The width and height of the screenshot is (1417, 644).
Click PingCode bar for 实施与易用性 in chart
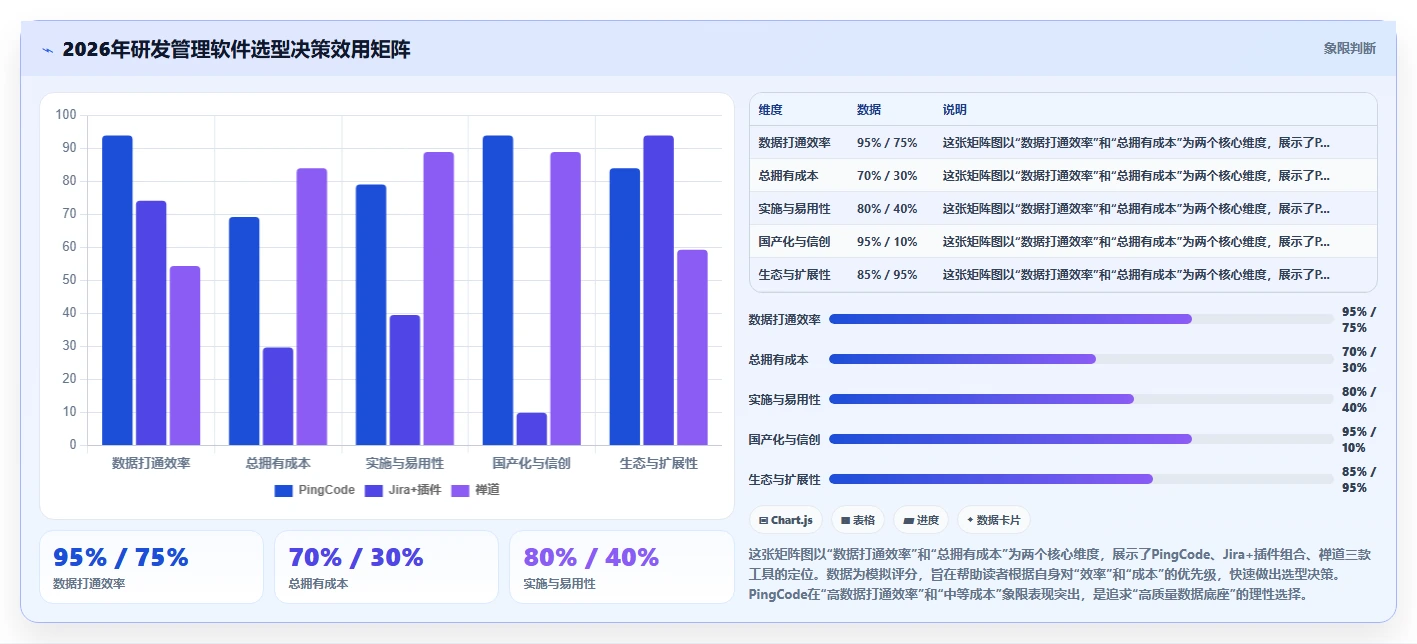click(371, 315)
